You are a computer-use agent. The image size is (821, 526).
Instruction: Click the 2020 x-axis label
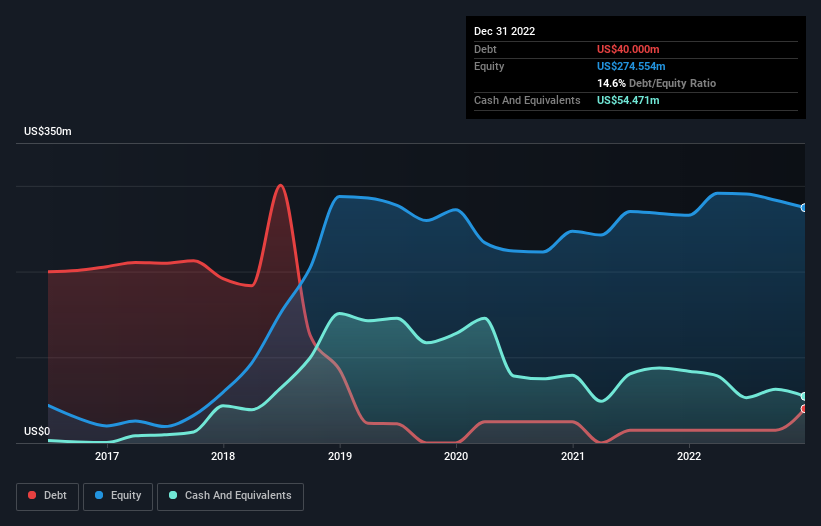(456, 456)
